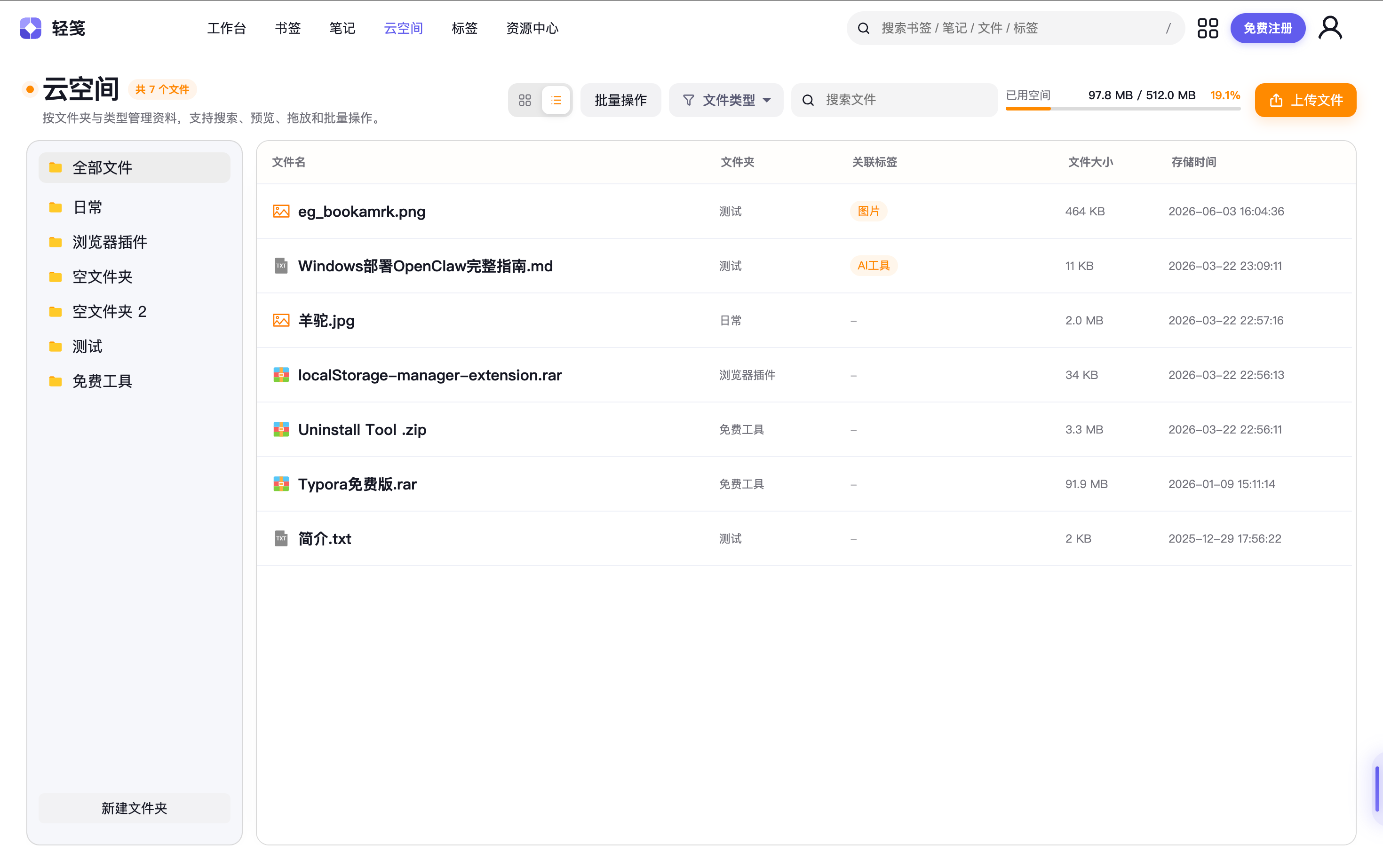Viewport: 1383px width, 868px height.
Task: Select the 测试 folder in sidebar
Action: click(135, 346)
